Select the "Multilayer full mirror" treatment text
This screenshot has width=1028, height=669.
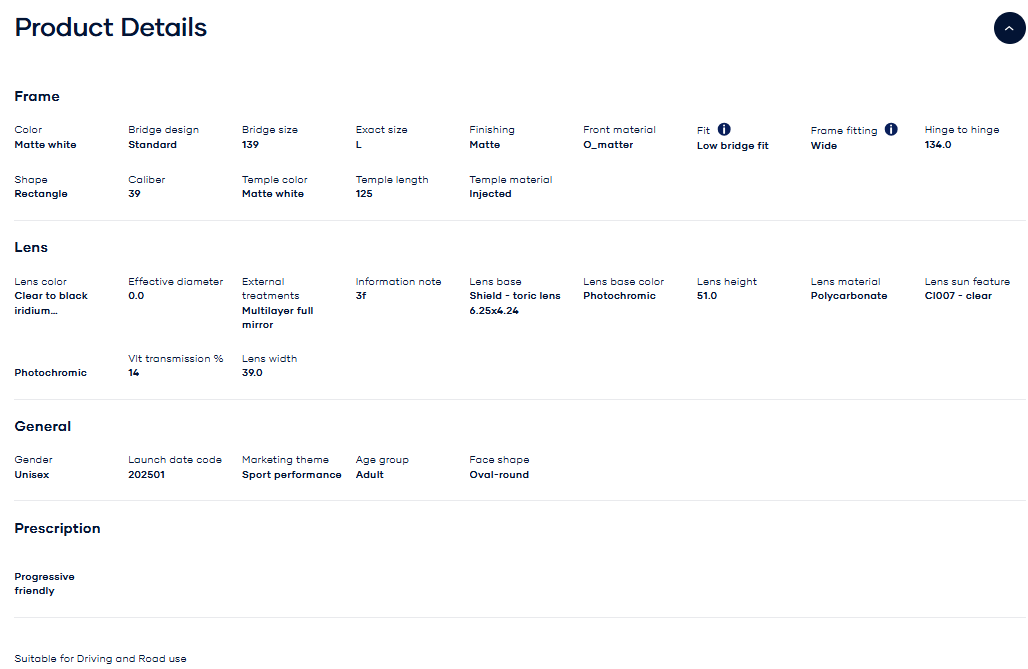point(277,318)
